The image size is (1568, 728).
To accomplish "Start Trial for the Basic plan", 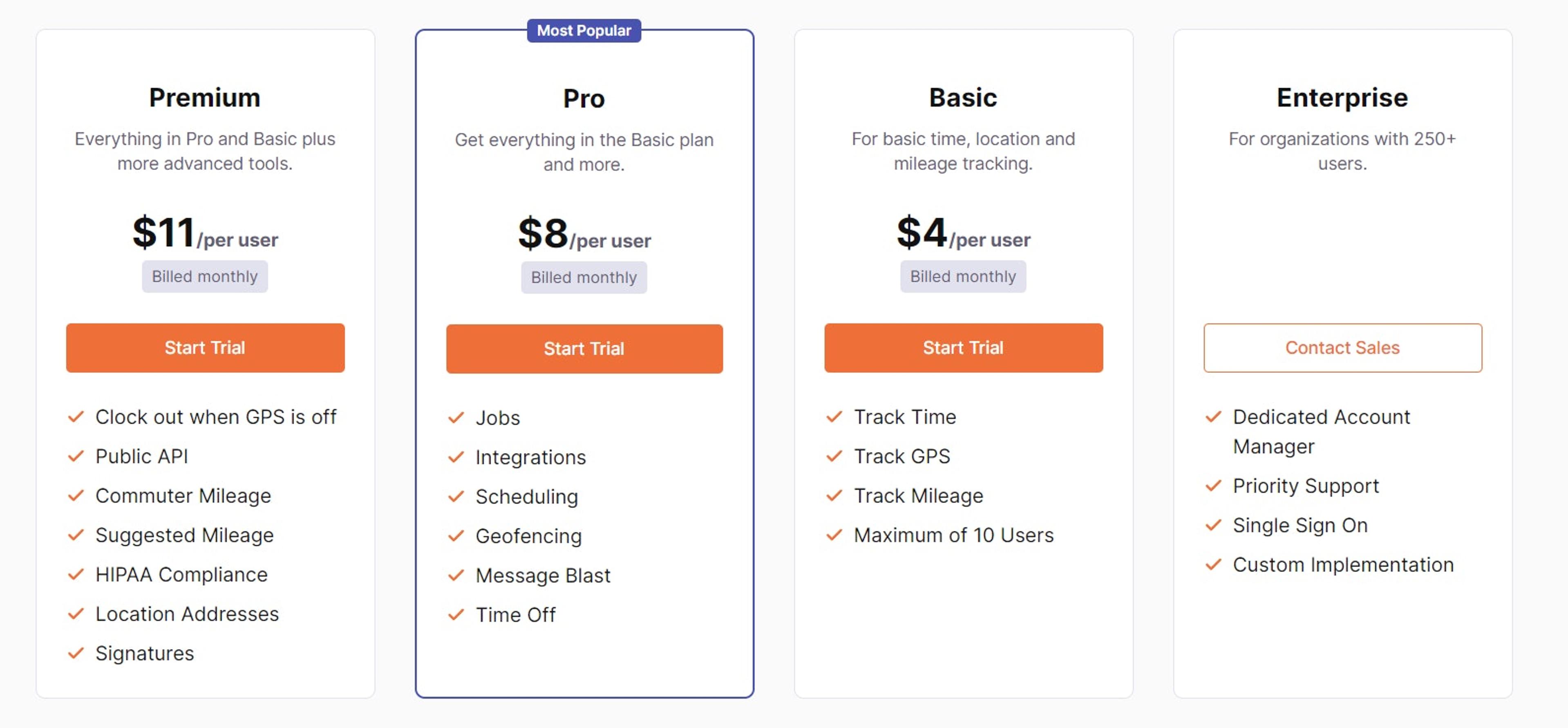I will tap(963, 347).
